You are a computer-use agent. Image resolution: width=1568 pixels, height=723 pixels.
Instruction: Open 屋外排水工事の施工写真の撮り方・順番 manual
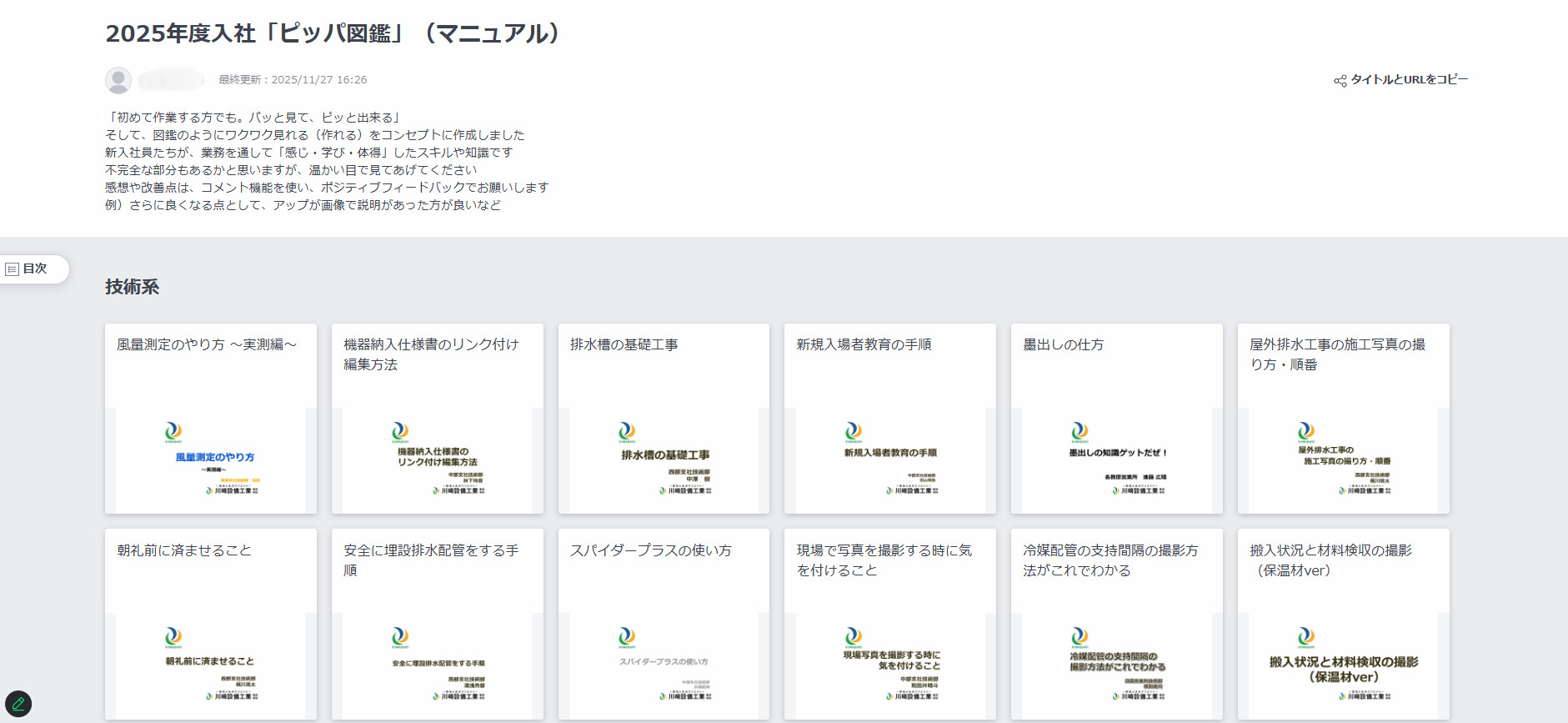(1337, 354)
